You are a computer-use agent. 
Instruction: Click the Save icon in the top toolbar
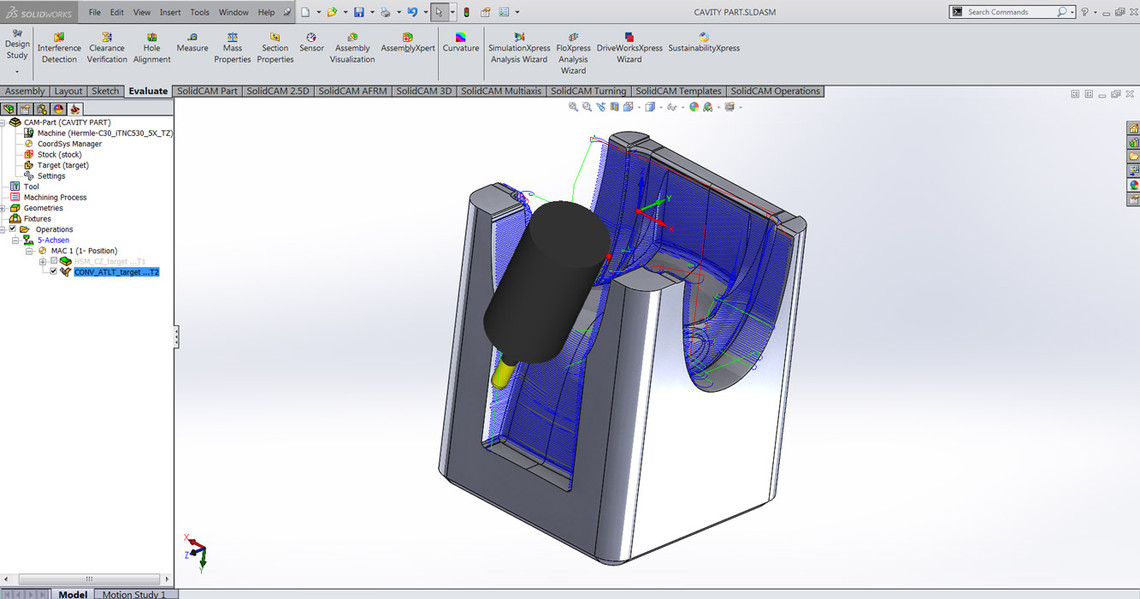coord(359,12)
